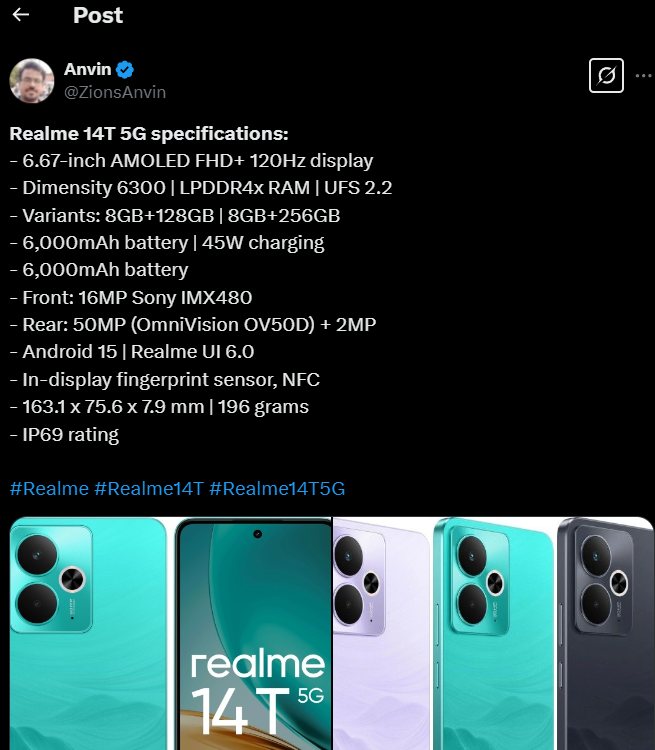Open the #Realme hashtag
The image size is (655, 750).
click(49, 489)
